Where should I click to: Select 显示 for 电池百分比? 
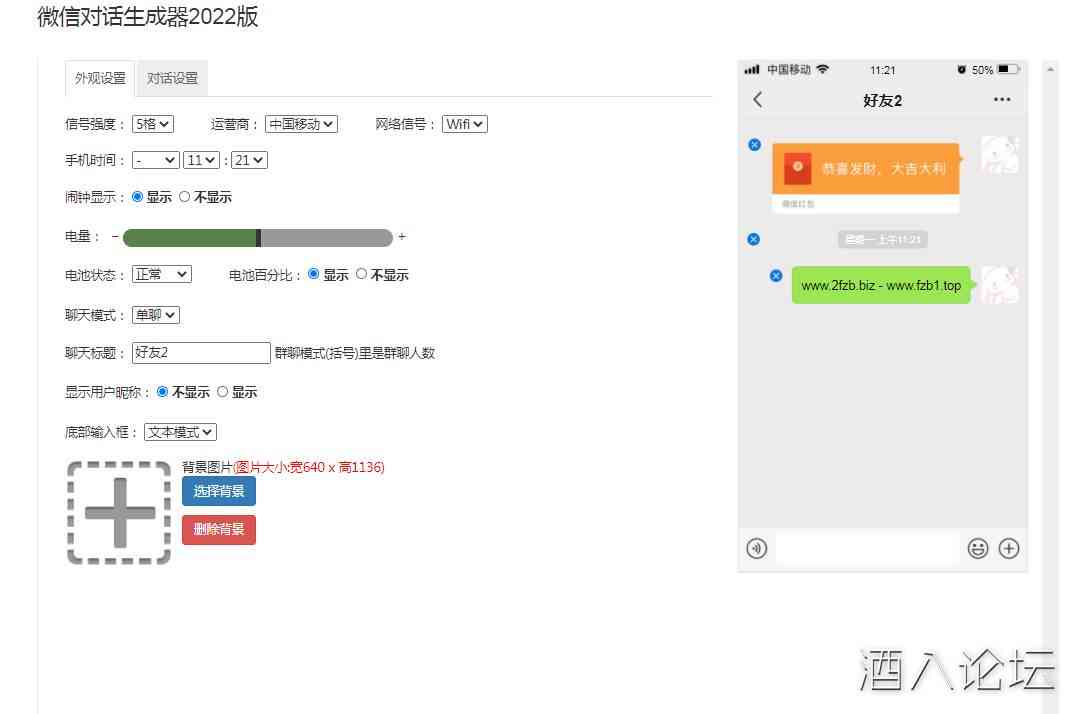tap(313, 274)
